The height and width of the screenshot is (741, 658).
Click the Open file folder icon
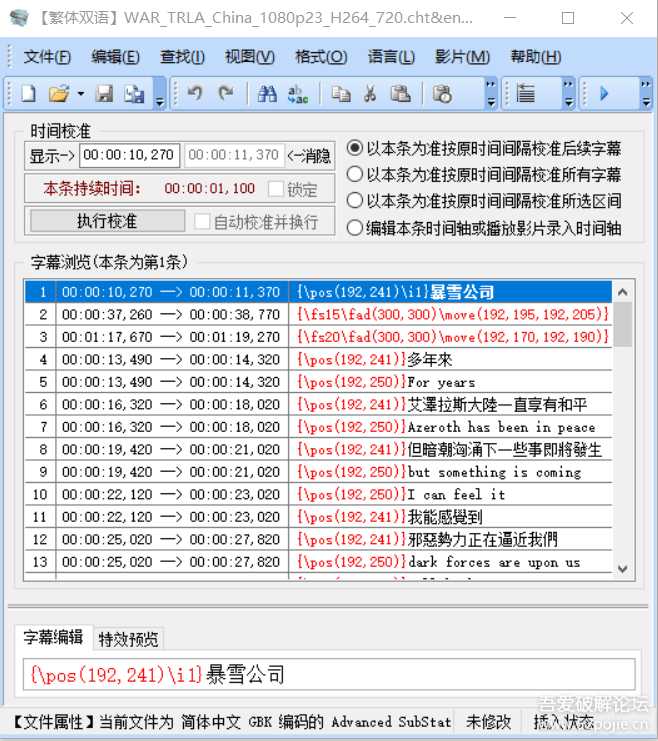coord(59,94)
